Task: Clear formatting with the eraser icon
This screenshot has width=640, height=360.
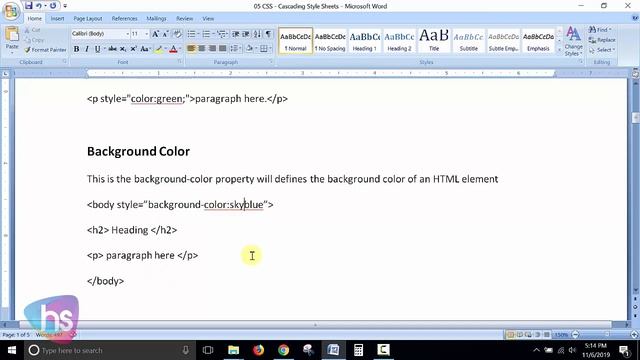Action: pos(177,34)
